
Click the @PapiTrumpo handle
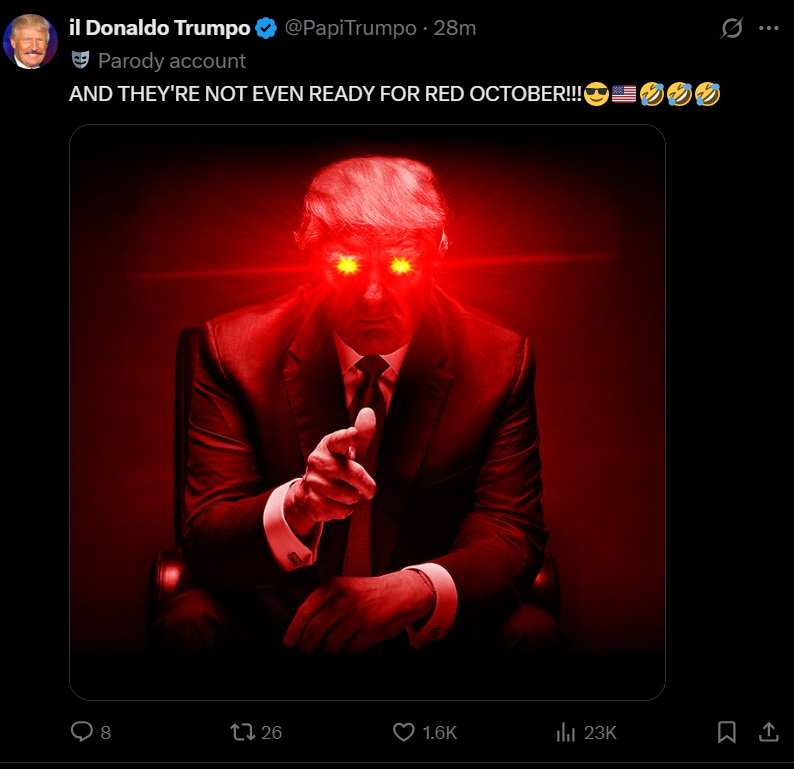[x=350, y=28]
